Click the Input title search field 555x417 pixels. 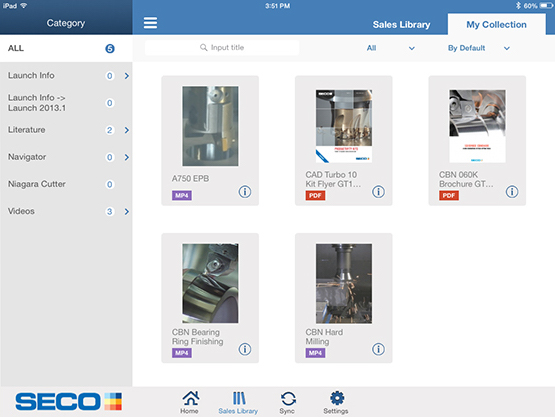tap(222, 47)
